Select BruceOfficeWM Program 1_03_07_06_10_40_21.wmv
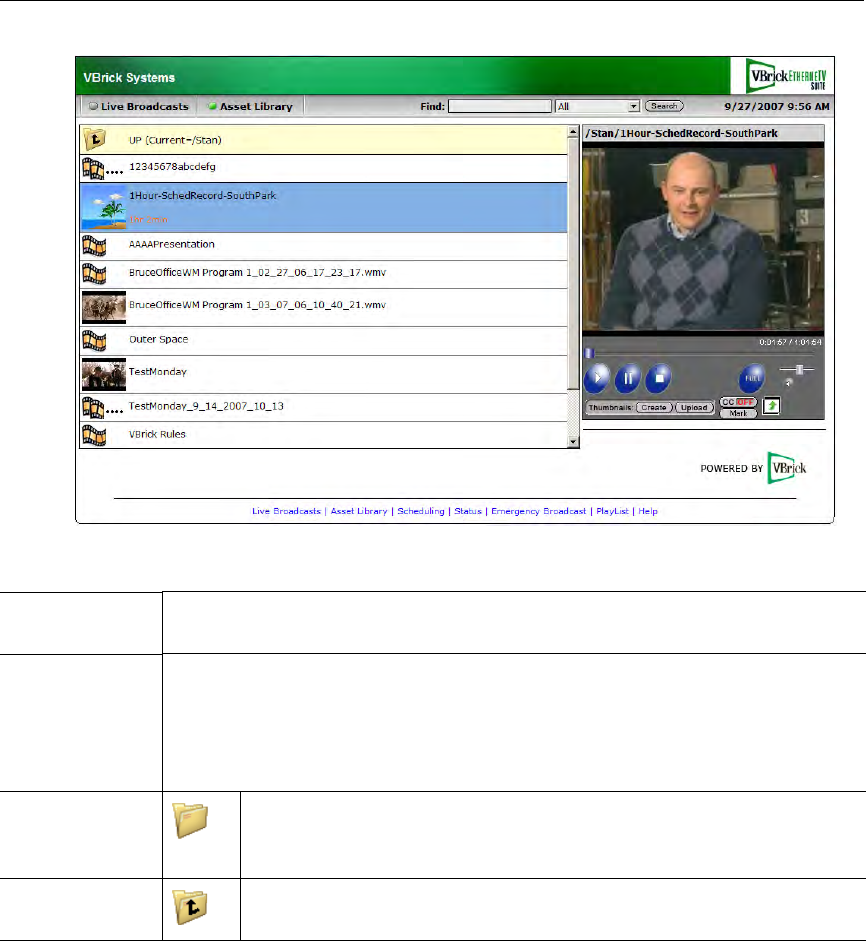The height and width of the screenshot is (941, 866). 324,307
